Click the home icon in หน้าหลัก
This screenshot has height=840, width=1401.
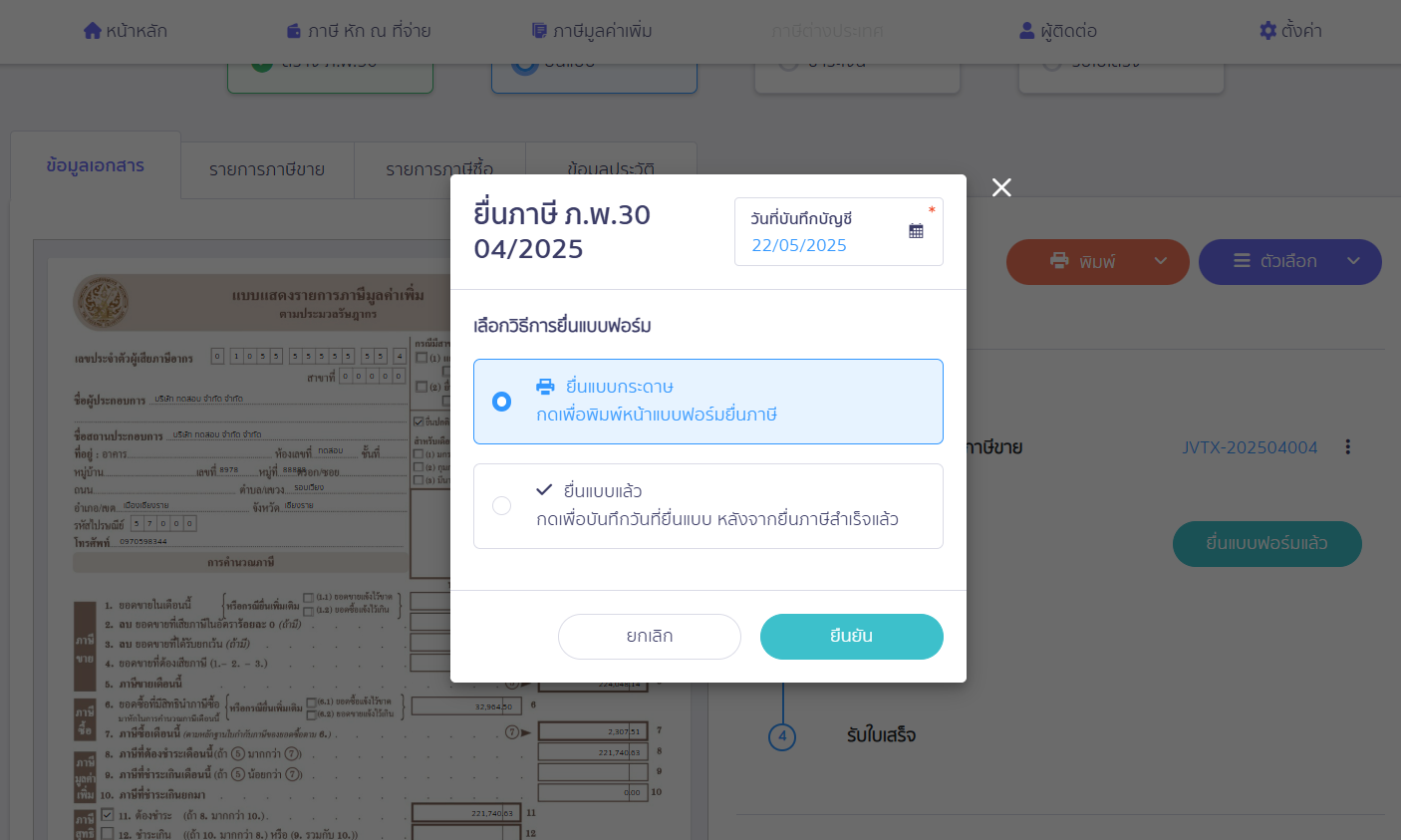pyautogui.click(x=93, y=31)
